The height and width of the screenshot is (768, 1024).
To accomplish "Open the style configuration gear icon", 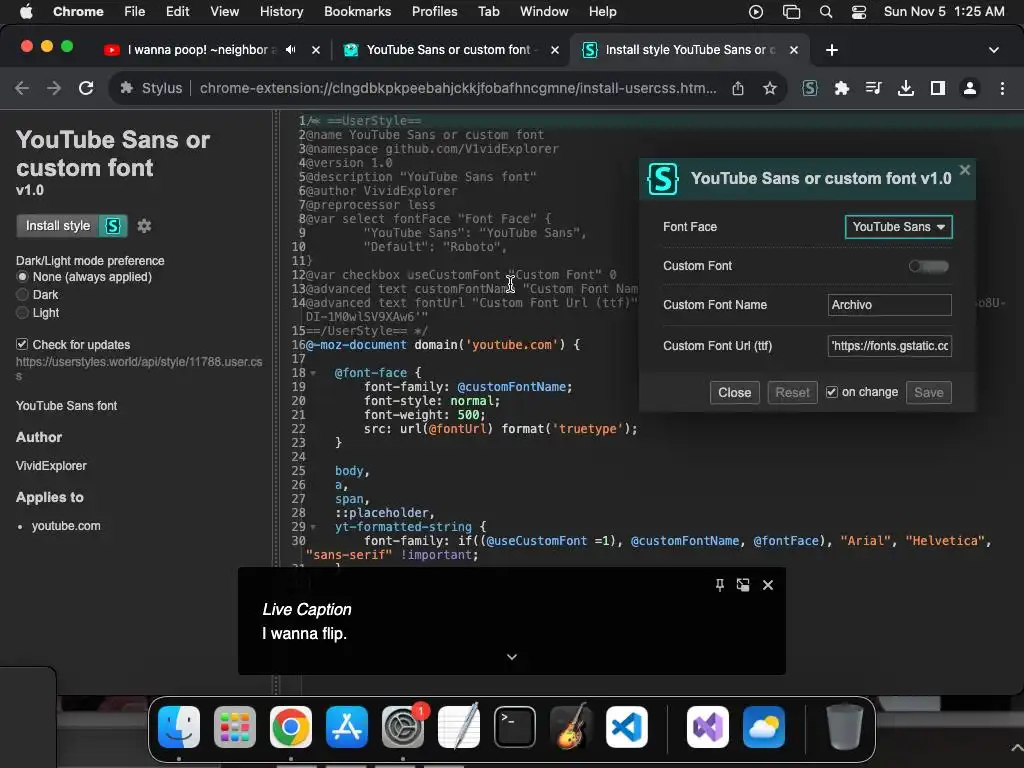I will coord(144,226).
